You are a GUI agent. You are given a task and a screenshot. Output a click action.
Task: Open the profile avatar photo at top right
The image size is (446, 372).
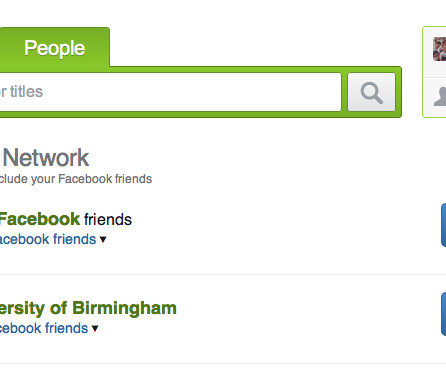439,49
